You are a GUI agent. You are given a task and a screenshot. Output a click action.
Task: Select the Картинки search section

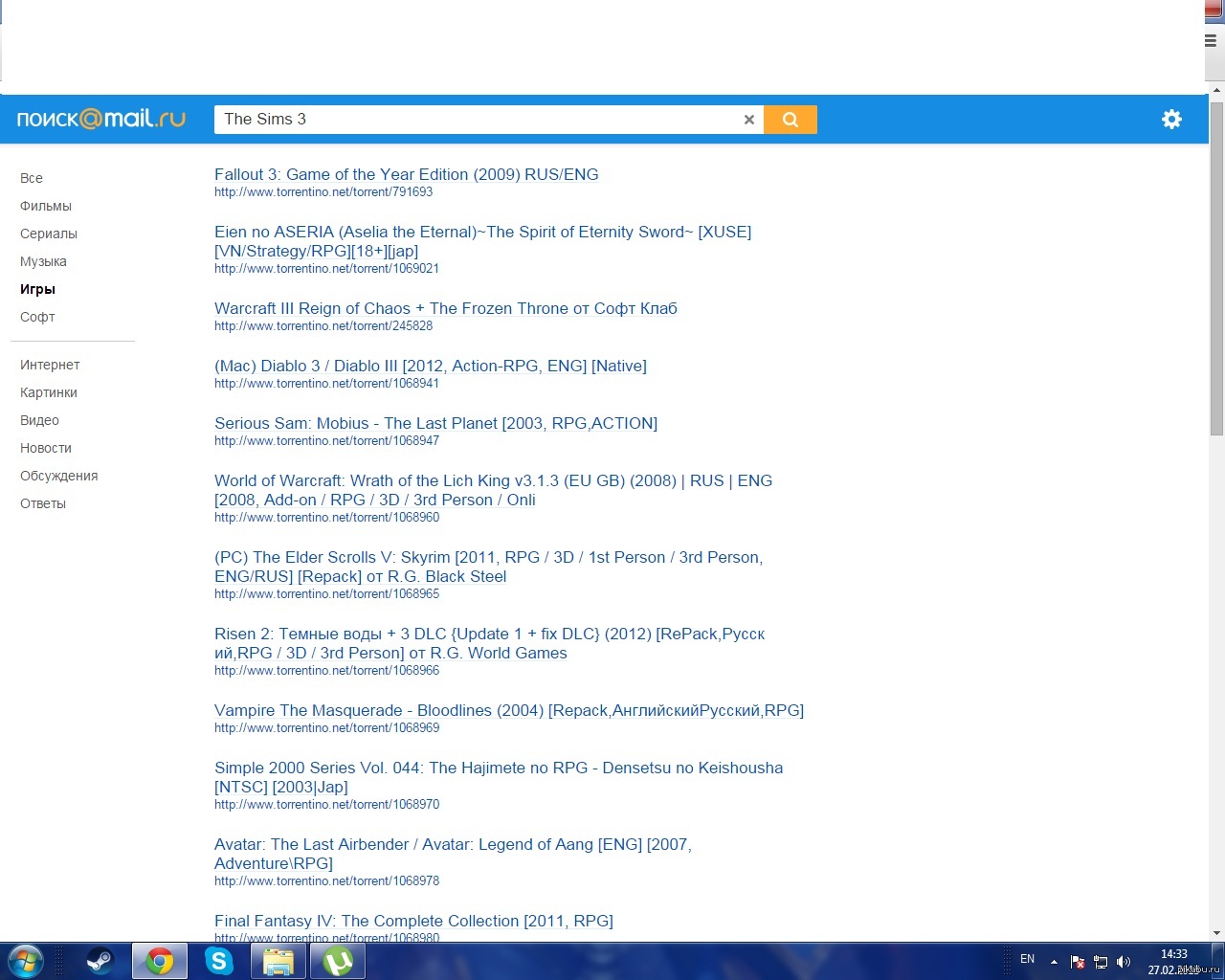49,392
